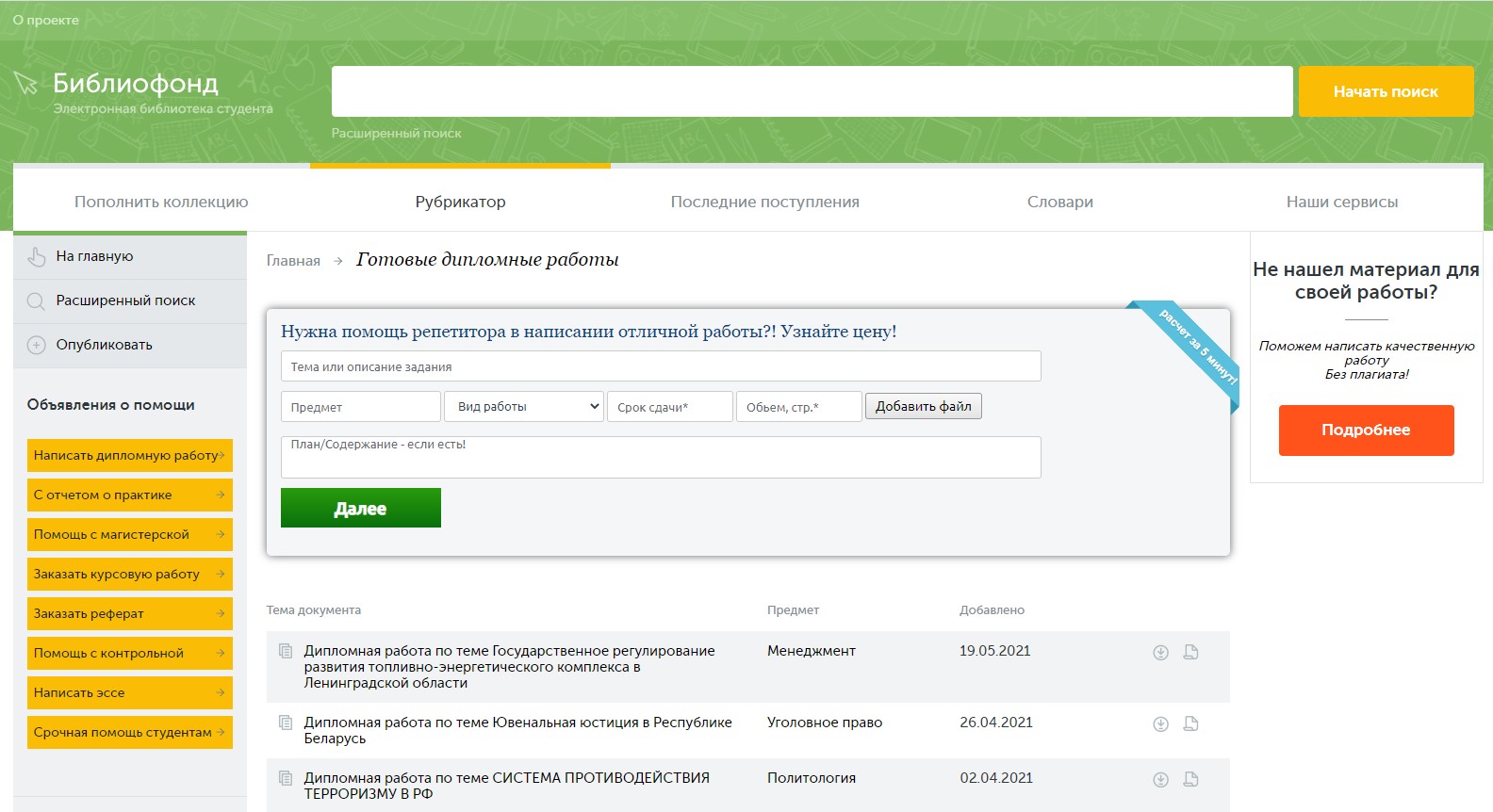Click the file icon left of ТЕРРОРИЗМУ В РФ title
This screenshot has width=1493, height=812.
(x=286, y=778)
